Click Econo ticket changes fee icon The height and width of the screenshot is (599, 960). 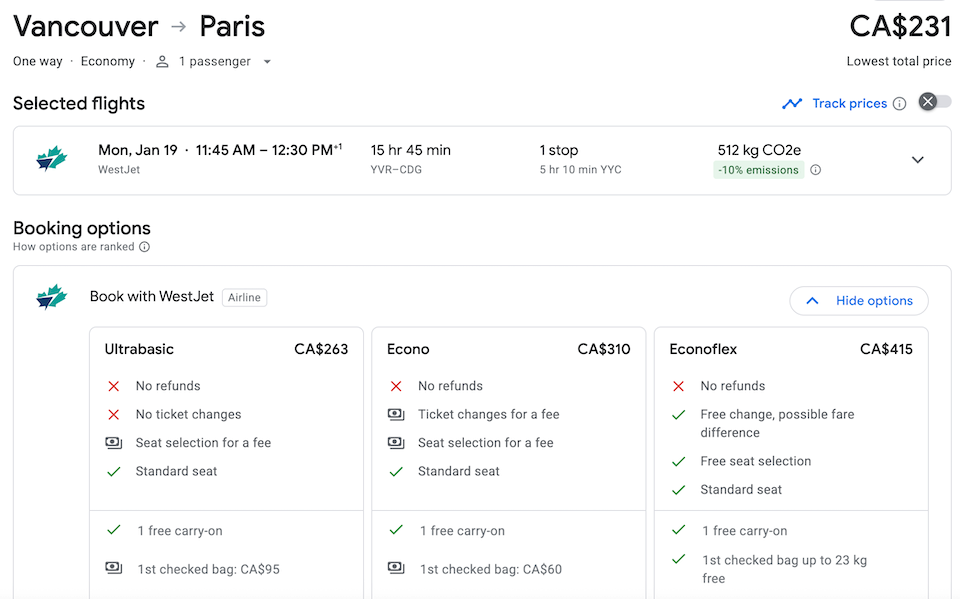tap(396, 414)
